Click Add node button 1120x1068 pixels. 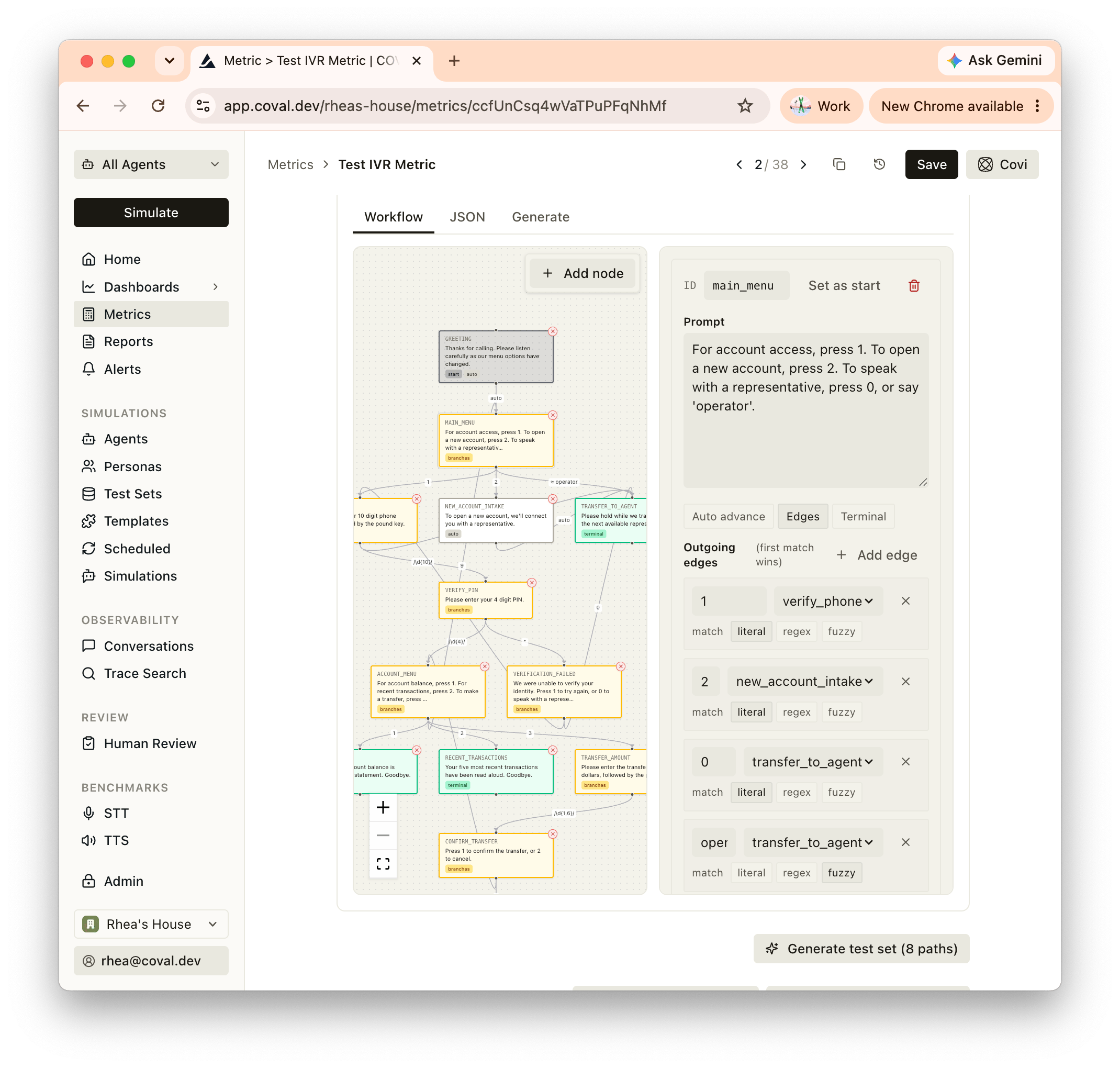pyautogui.click(x=583, y=273)
